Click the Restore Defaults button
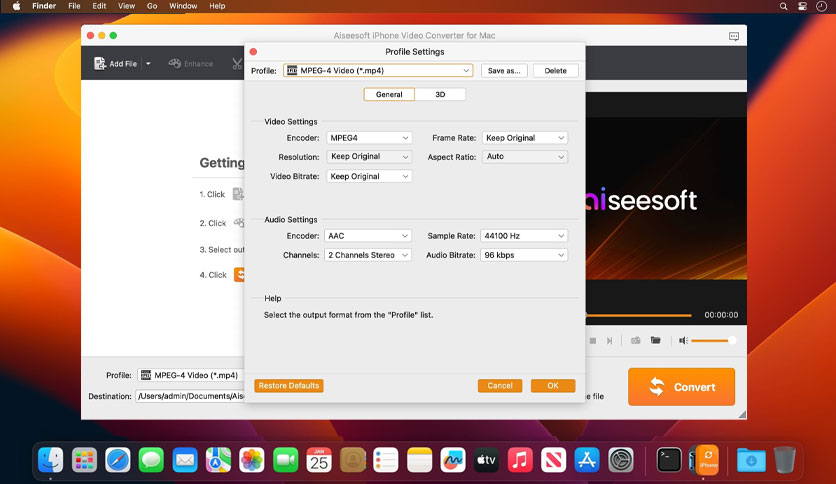 click(289, 385)
